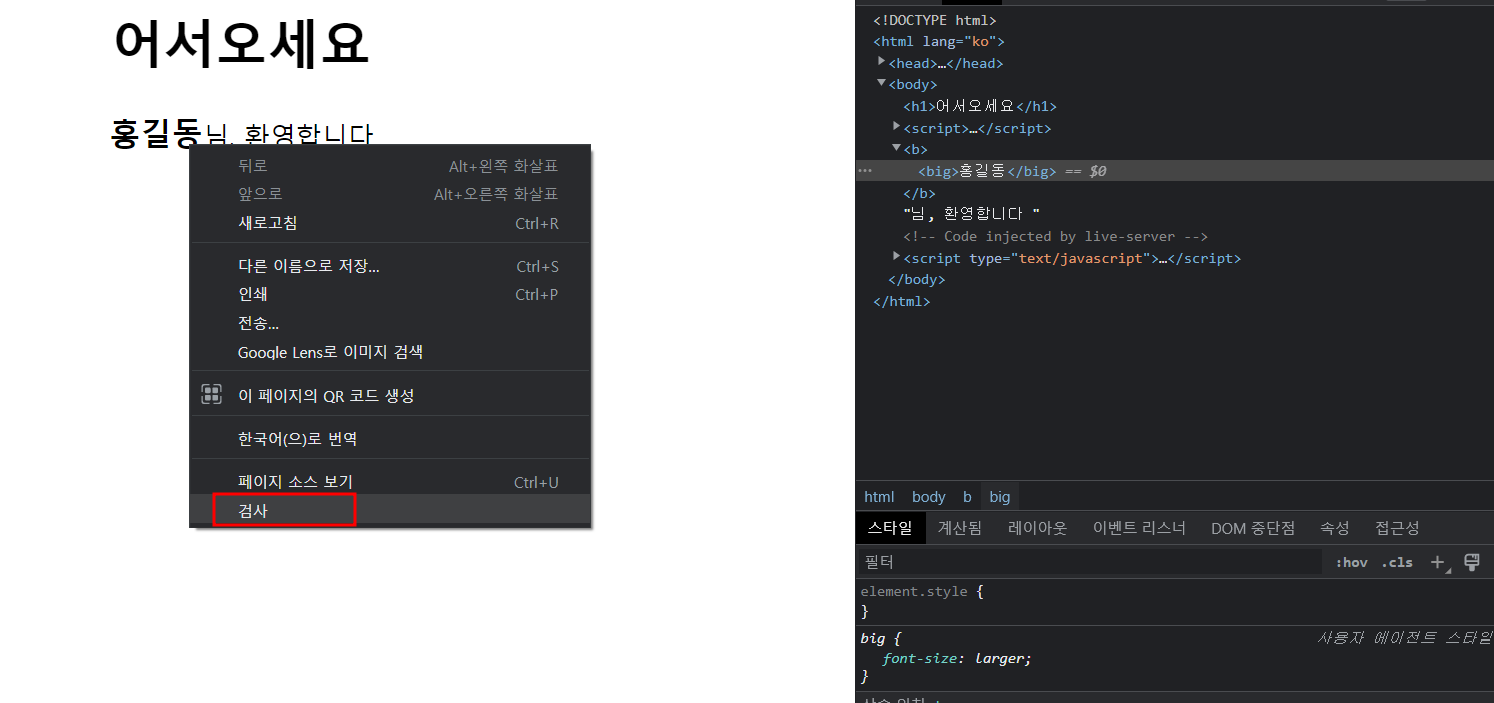Focus the 필터 styles filter field
Screen dimensions: 1494x703
[x=1089, y=563]
